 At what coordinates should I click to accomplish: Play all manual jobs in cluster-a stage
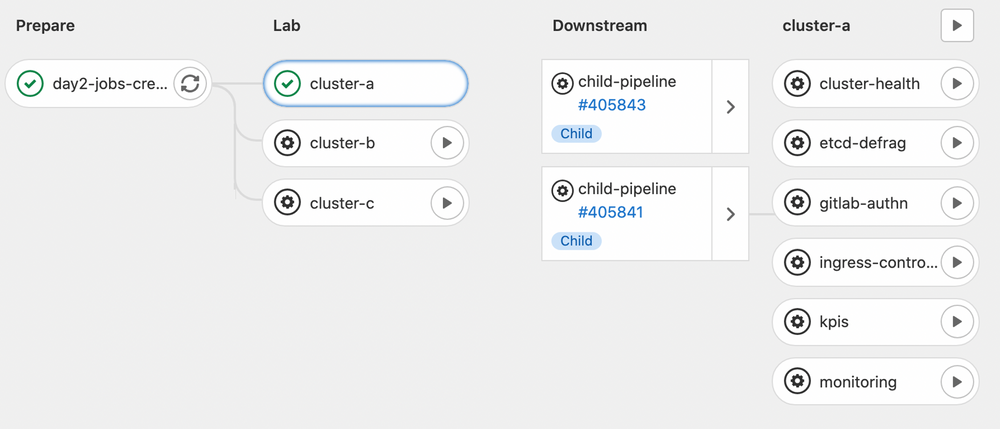click(957, 25)
